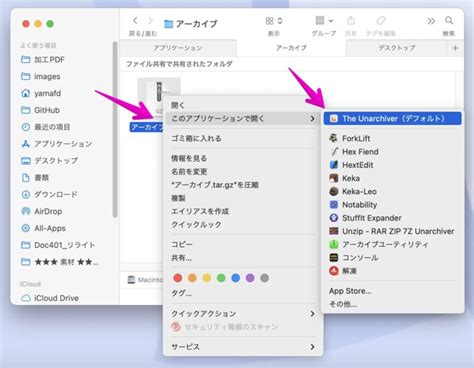Add a new Finder tab with plus
This screenshot has height=368, width=474.
tap(455, 48)
